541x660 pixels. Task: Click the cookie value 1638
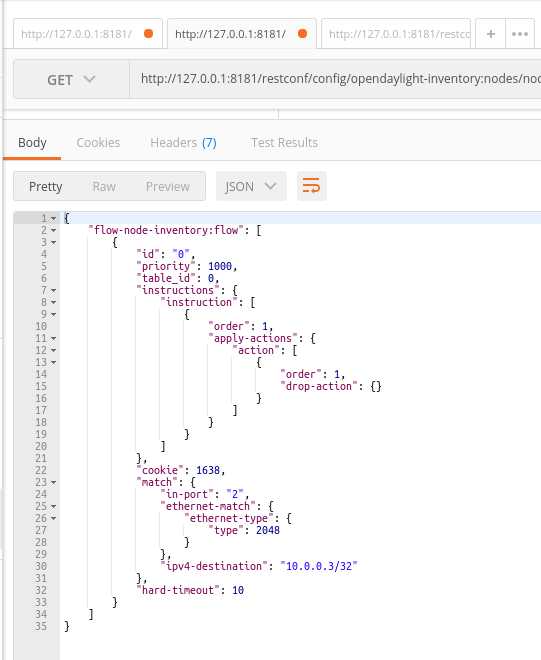[x=208, y=470]
